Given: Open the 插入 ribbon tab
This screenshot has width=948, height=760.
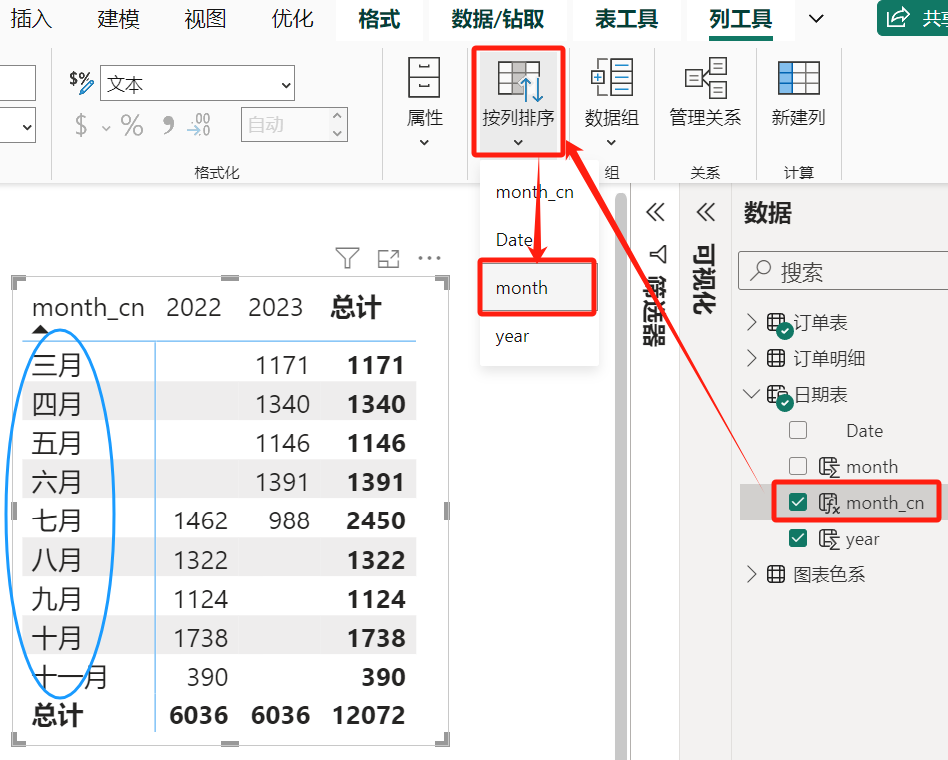Looking at the screenshot, I should click(x=31, y=19).
